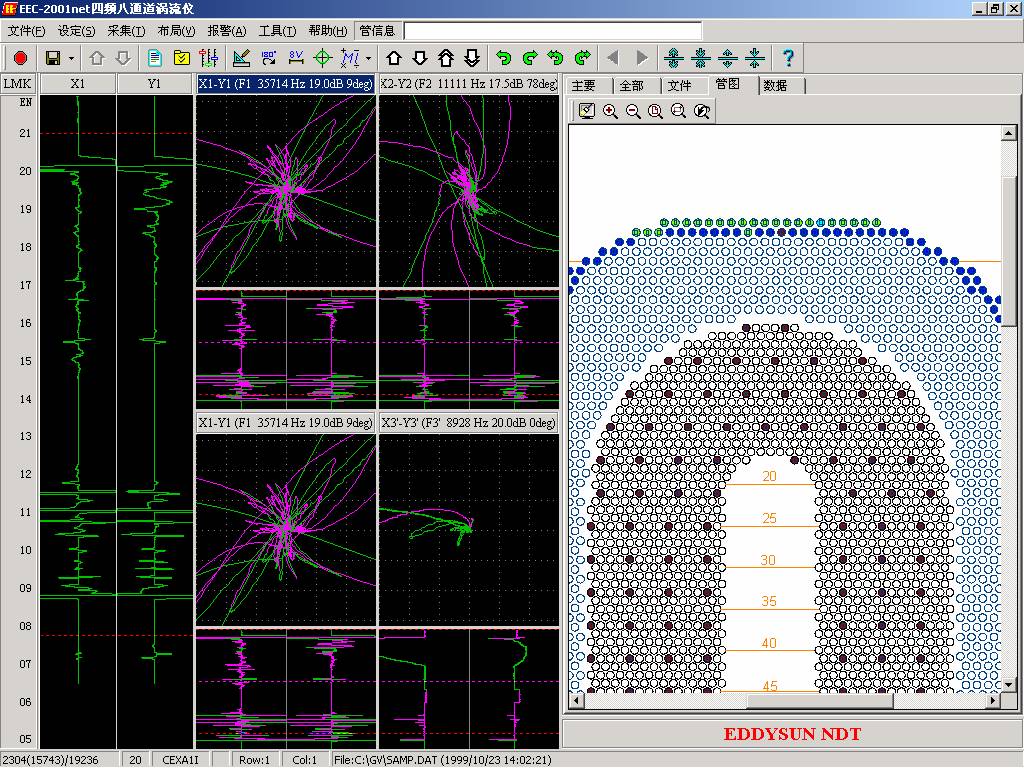The width and height of the screenshot is (1024, 768).
Task: Click the floppy disk save icon
Action: [53, 58]
